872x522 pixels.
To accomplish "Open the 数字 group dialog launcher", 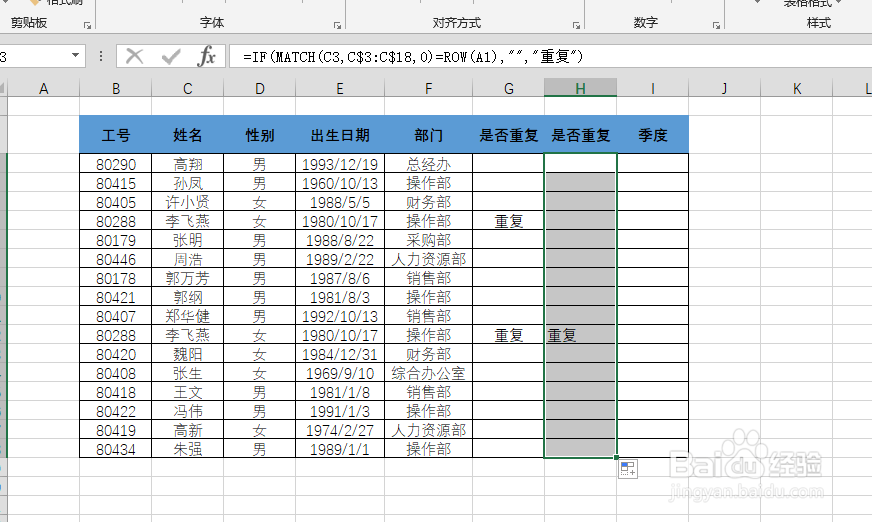I will [716, 25].
